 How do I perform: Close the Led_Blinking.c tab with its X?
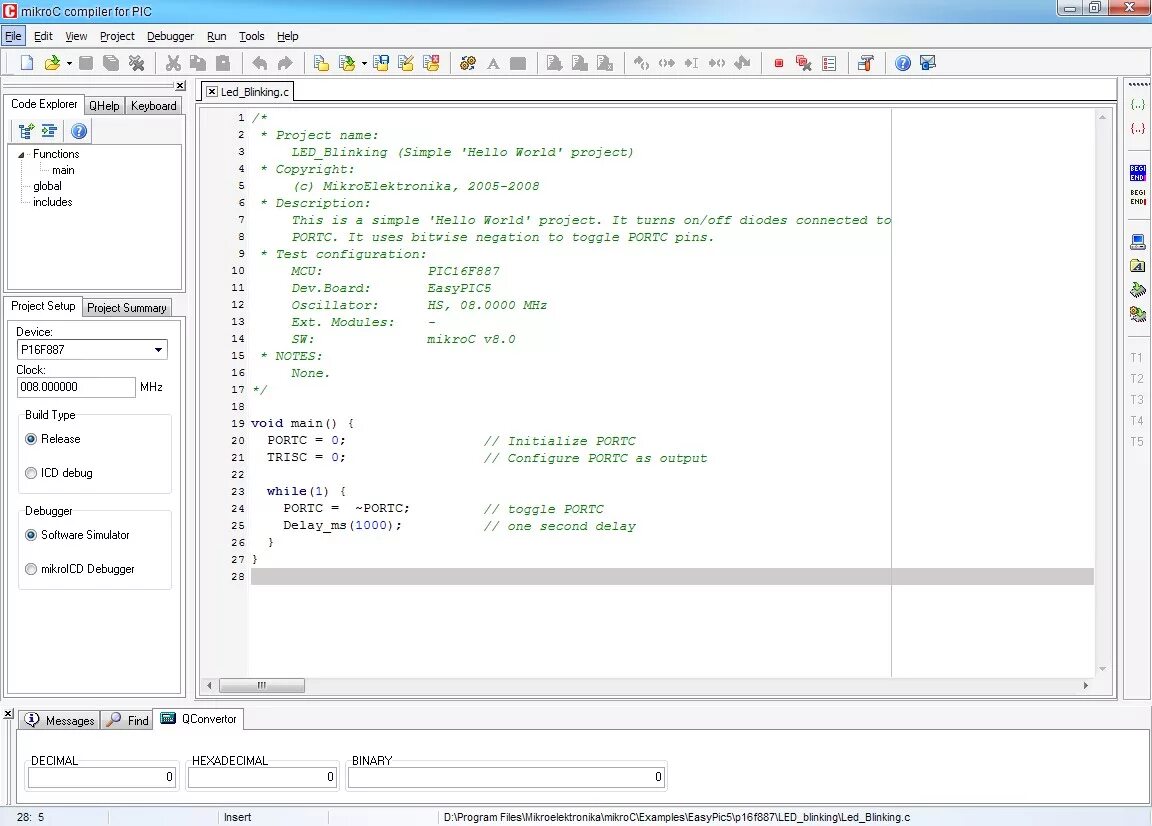click(x=212, y=92)
